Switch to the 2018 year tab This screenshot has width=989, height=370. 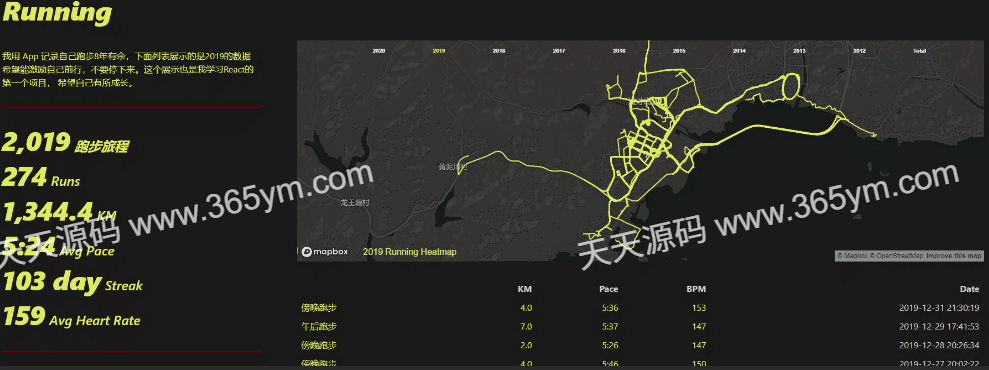point(499,50)
